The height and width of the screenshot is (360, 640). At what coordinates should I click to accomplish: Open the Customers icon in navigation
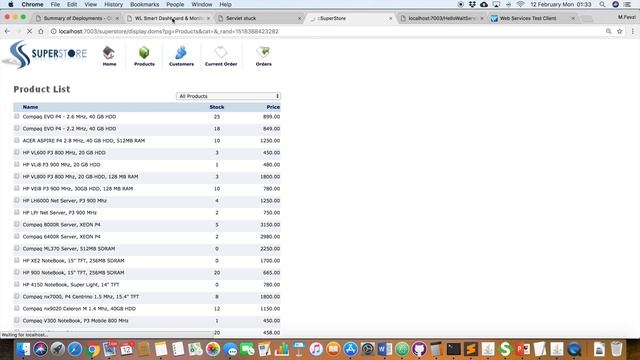pos(181,53)
